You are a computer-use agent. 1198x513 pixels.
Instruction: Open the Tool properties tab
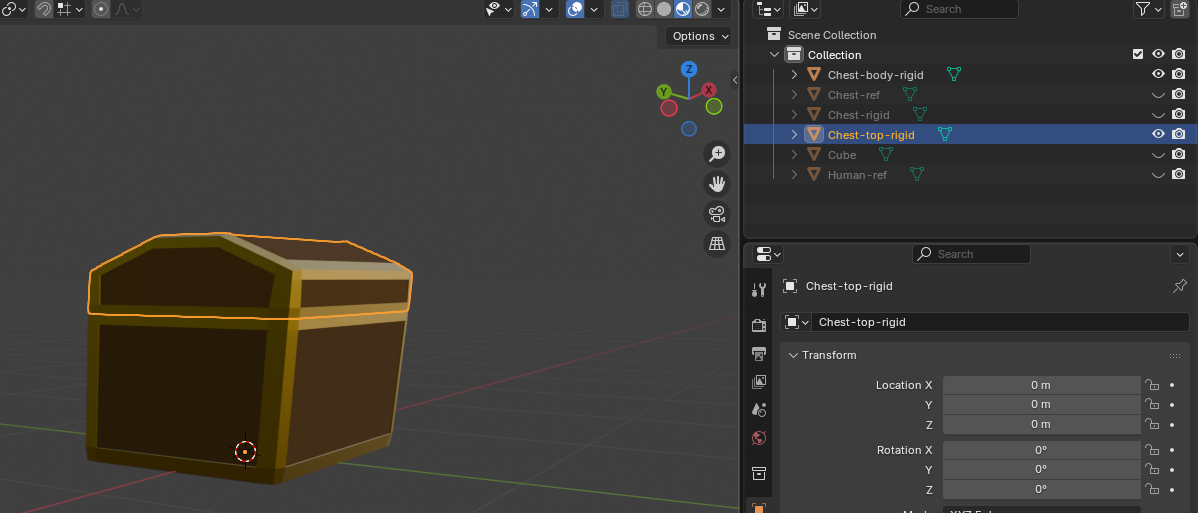[759, 290]
